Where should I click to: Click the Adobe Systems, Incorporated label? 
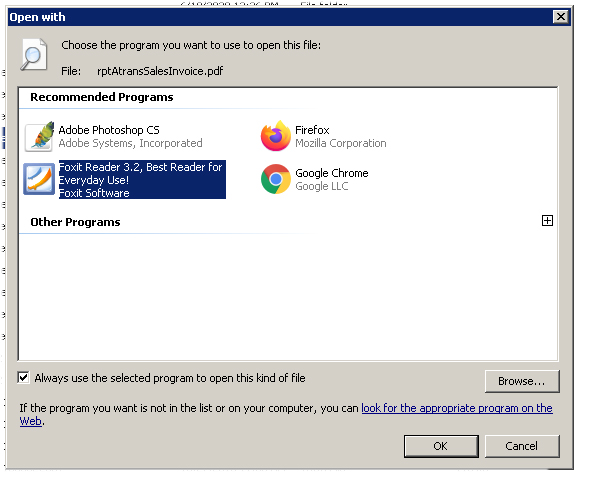[x=131, y=143]
